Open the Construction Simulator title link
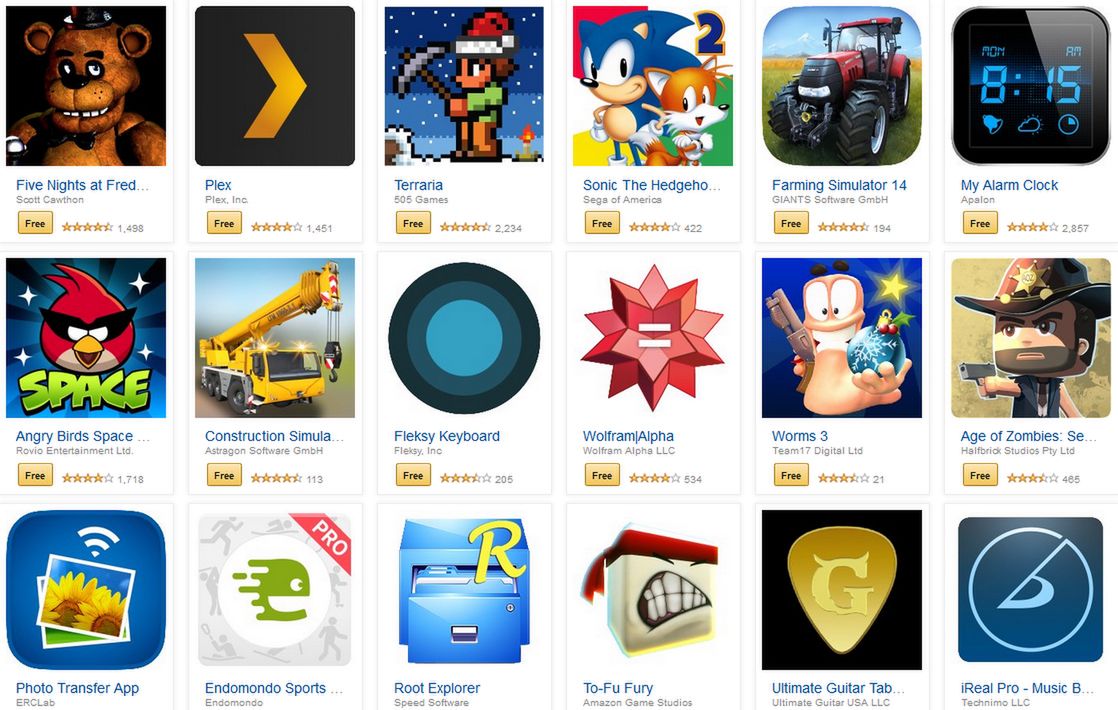 pyautogui.click(x=275, y=436)
